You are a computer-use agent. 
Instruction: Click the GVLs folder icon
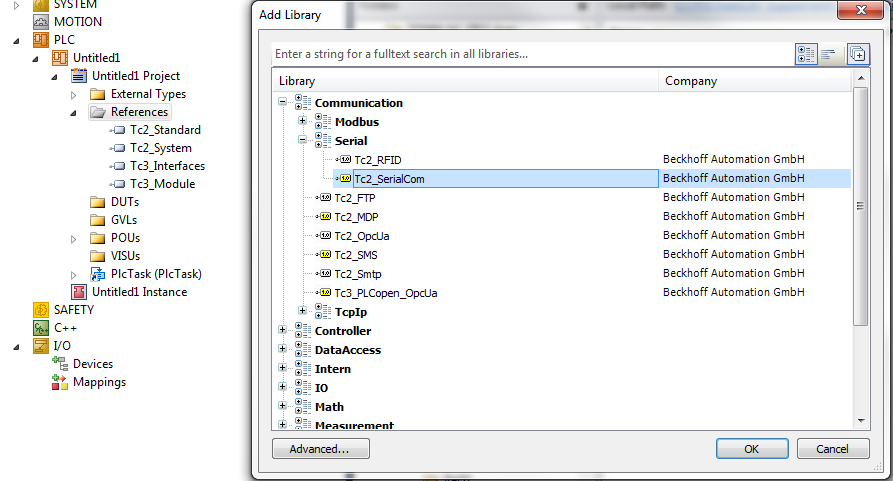[x=98, y=220]
